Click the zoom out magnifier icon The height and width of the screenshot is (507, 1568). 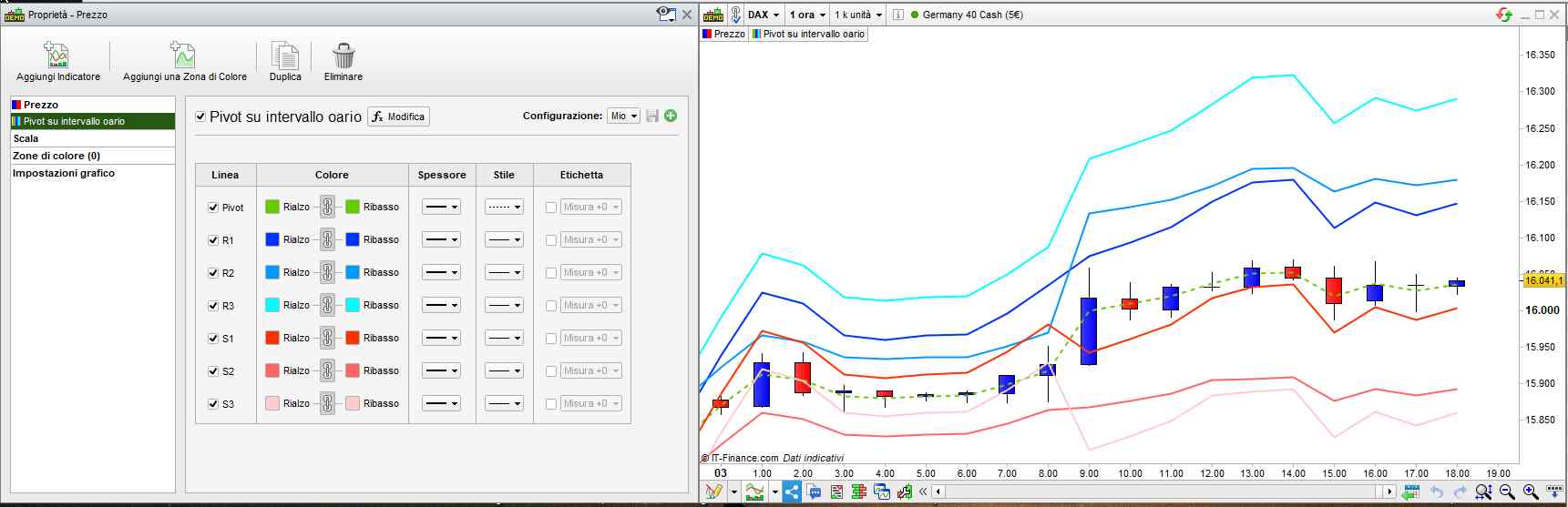click(1507, 492)
